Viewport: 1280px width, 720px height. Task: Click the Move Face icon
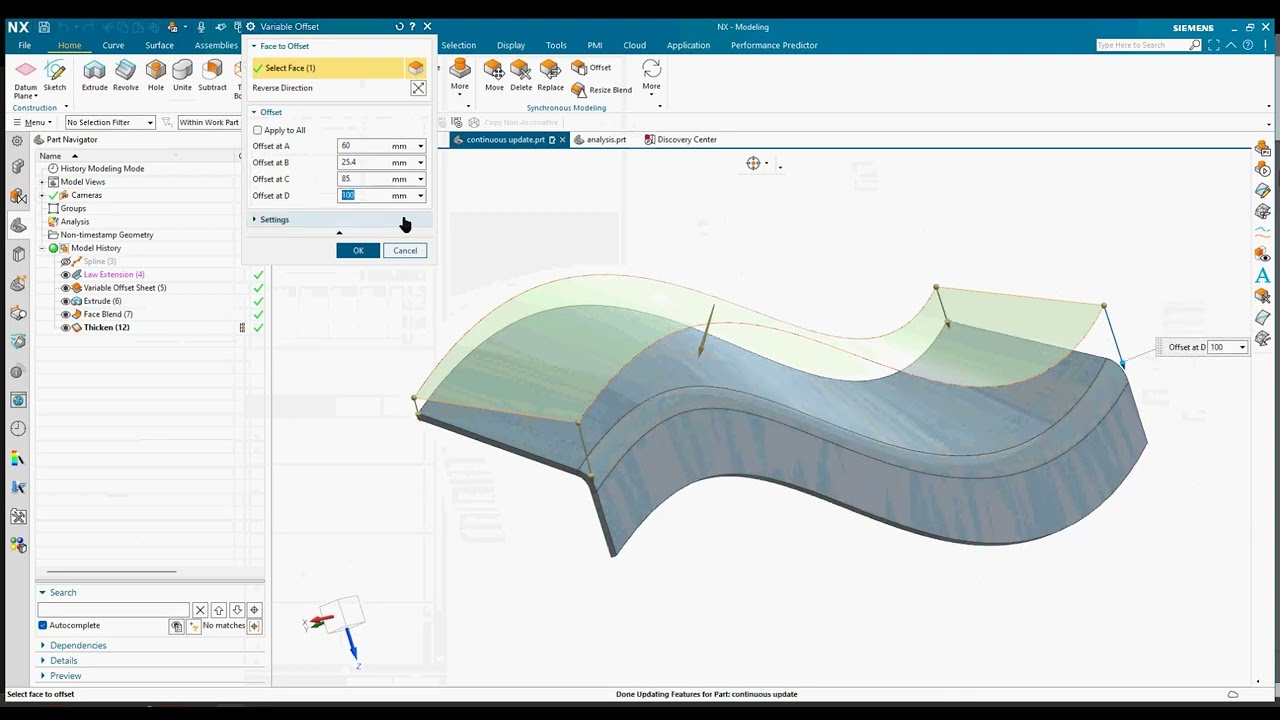pyautogui.click(x=494, y=69)
